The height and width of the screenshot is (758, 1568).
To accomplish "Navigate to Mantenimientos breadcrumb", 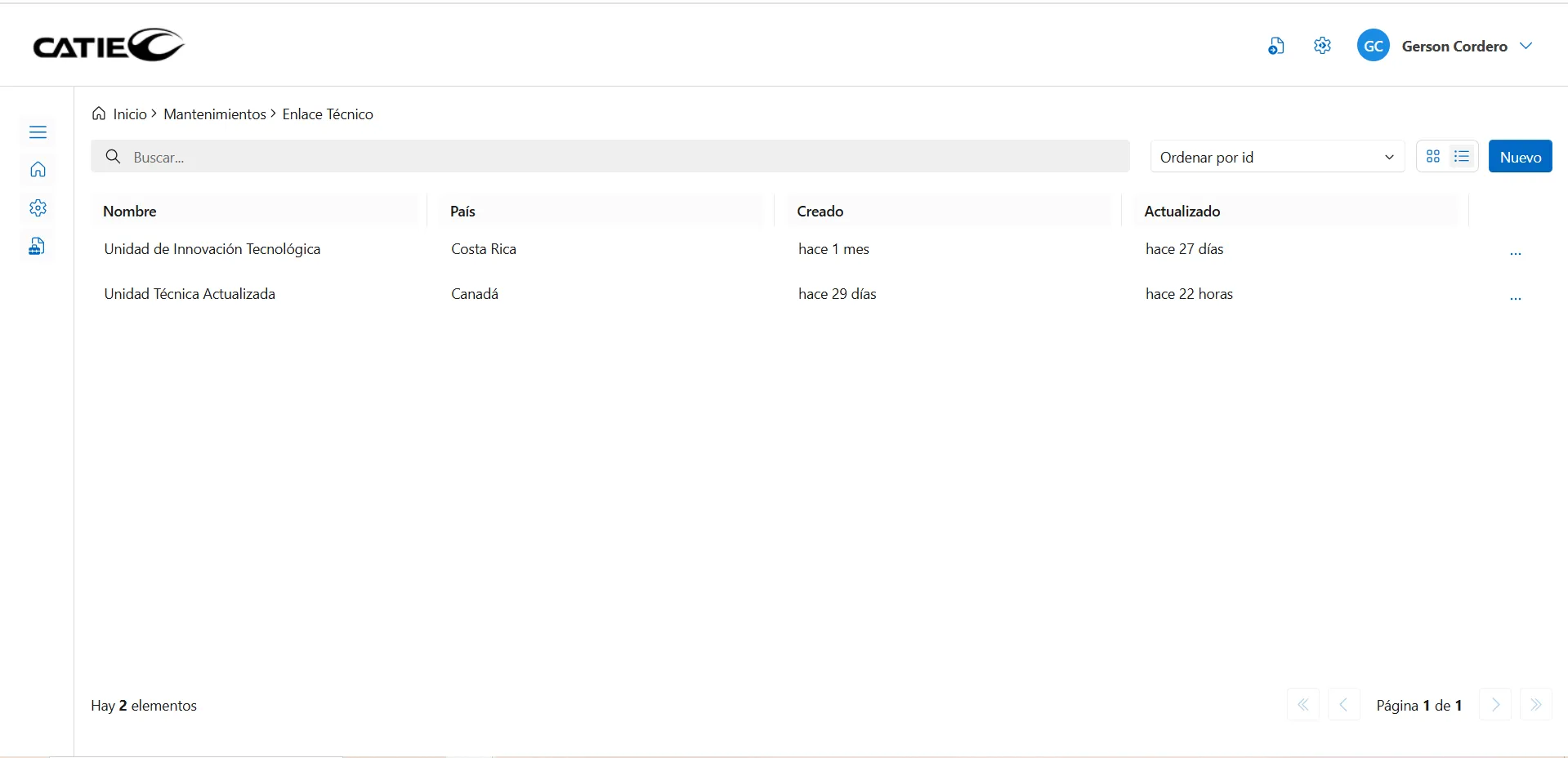I will coord(214,114).
